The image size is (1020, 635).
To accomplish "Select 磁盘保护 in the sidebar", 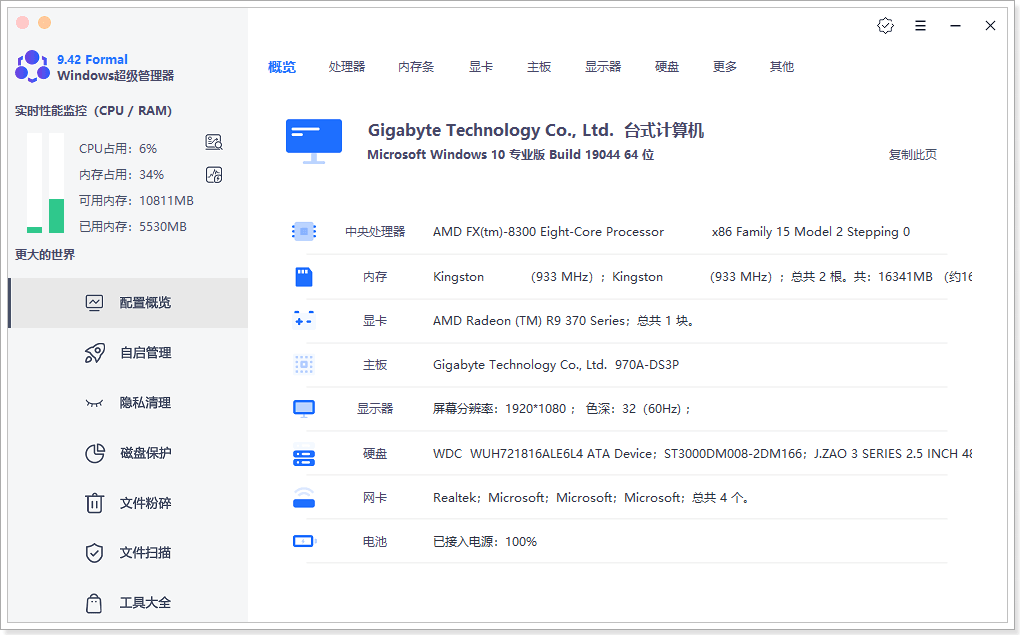I will click(128, 453).
